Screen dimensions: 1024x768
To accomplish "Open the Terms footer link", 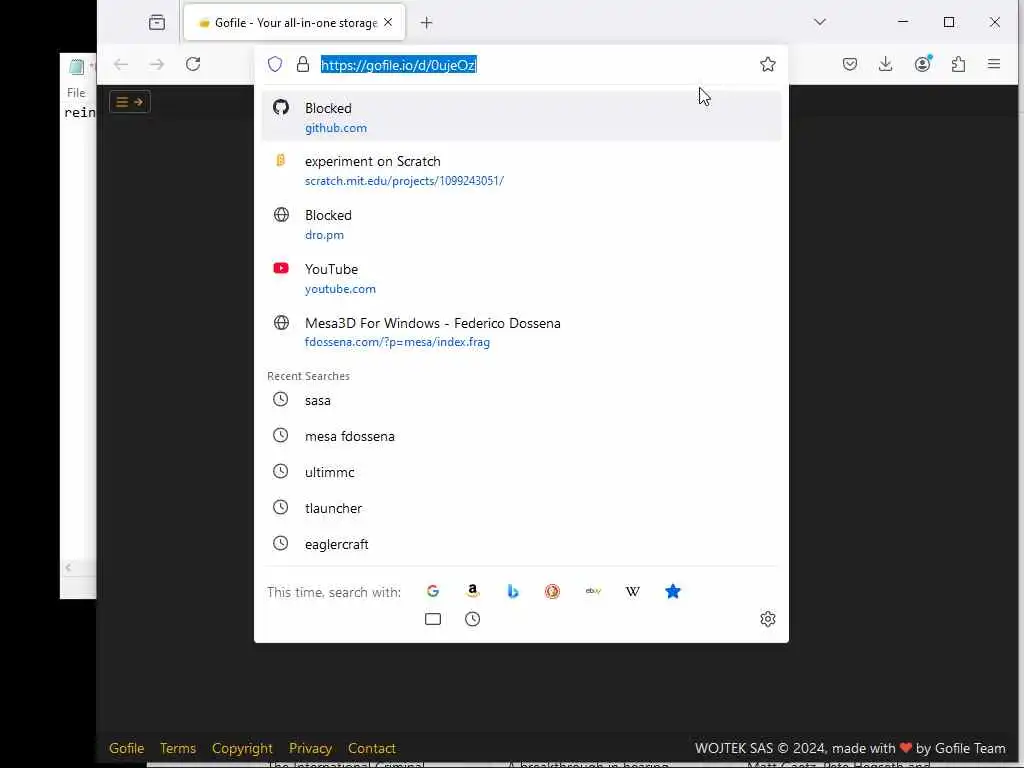I will tap(178, 748).
